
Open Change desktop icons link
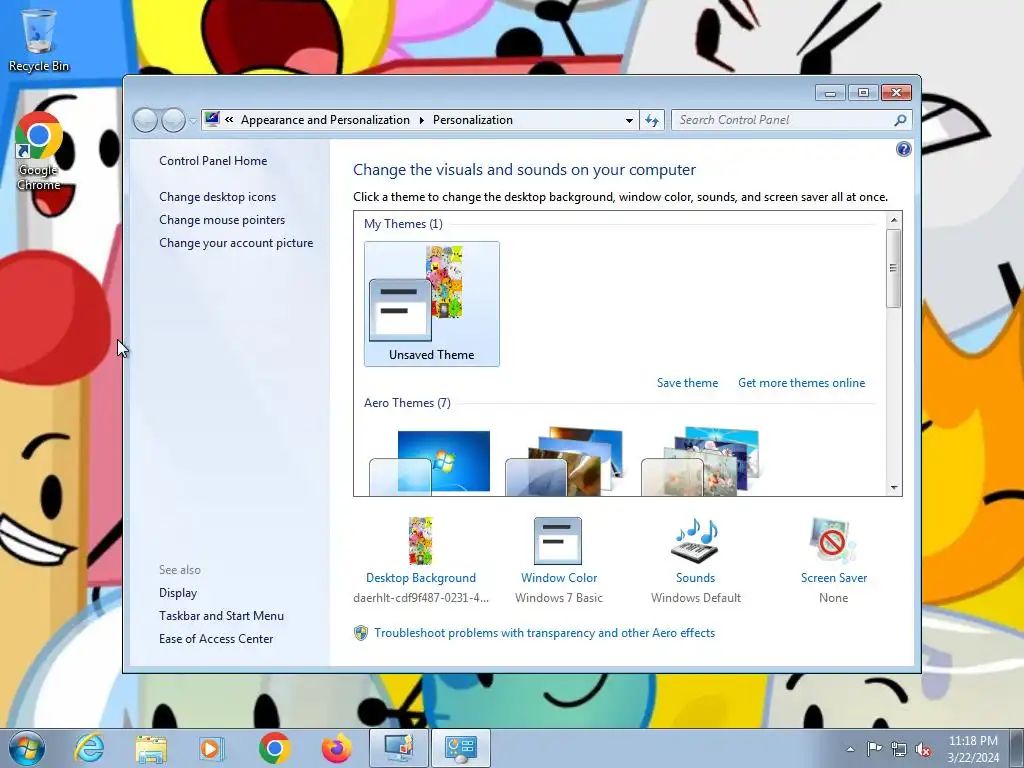click(x=217, y=197)
